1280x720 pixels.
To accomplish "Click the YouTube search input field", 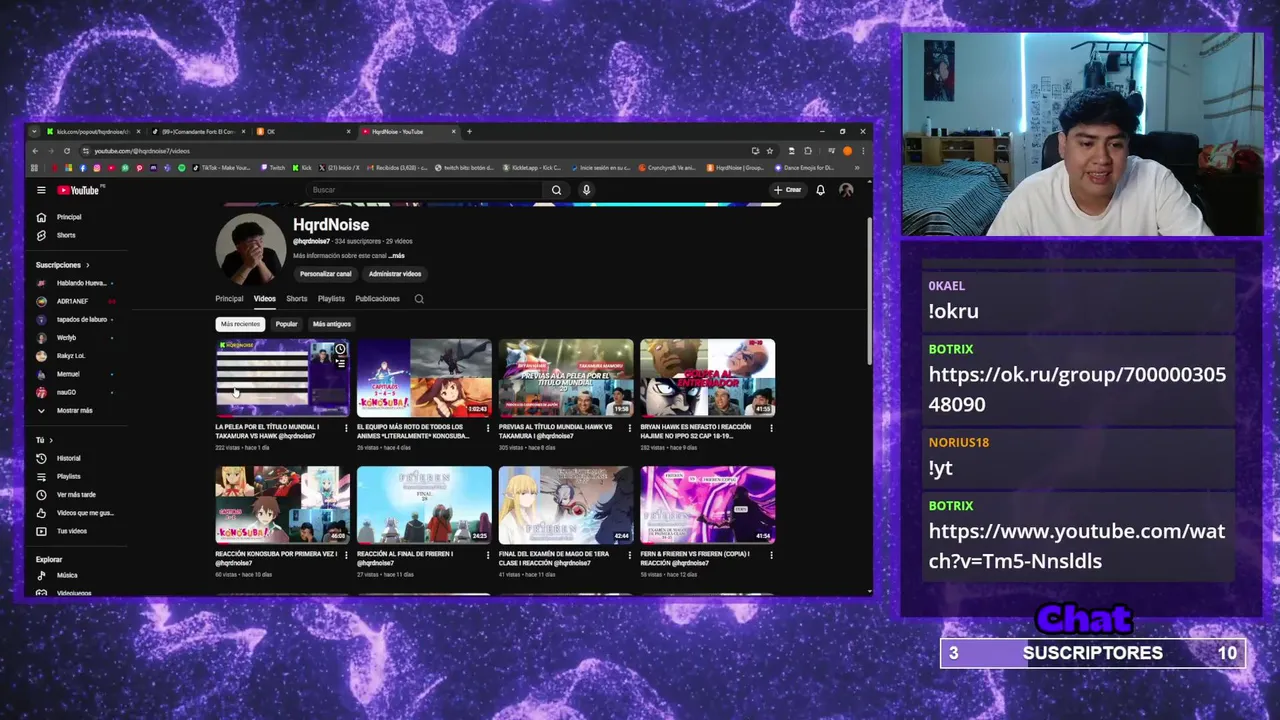I will point(425,190).
